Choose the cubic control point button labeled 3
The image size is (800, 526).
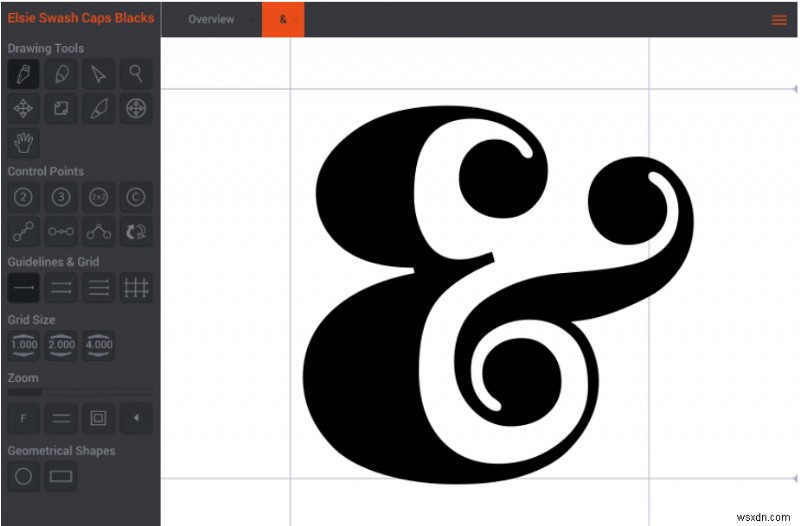(61, 197)
